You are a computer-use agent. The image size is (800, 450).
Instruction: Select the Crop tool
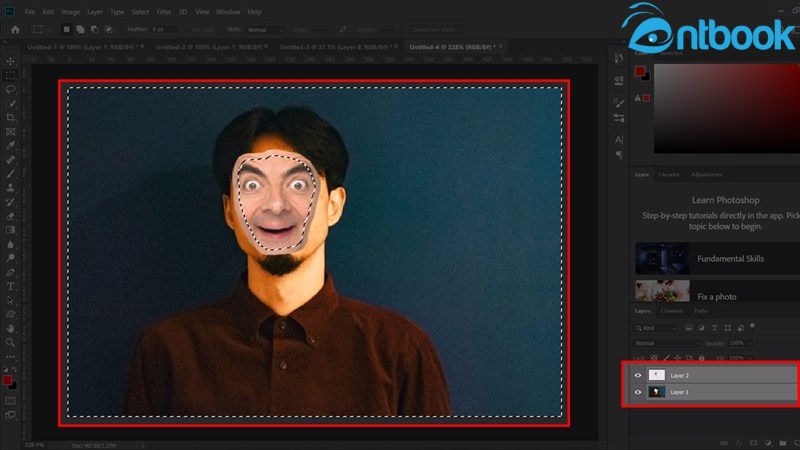[10, 117]
